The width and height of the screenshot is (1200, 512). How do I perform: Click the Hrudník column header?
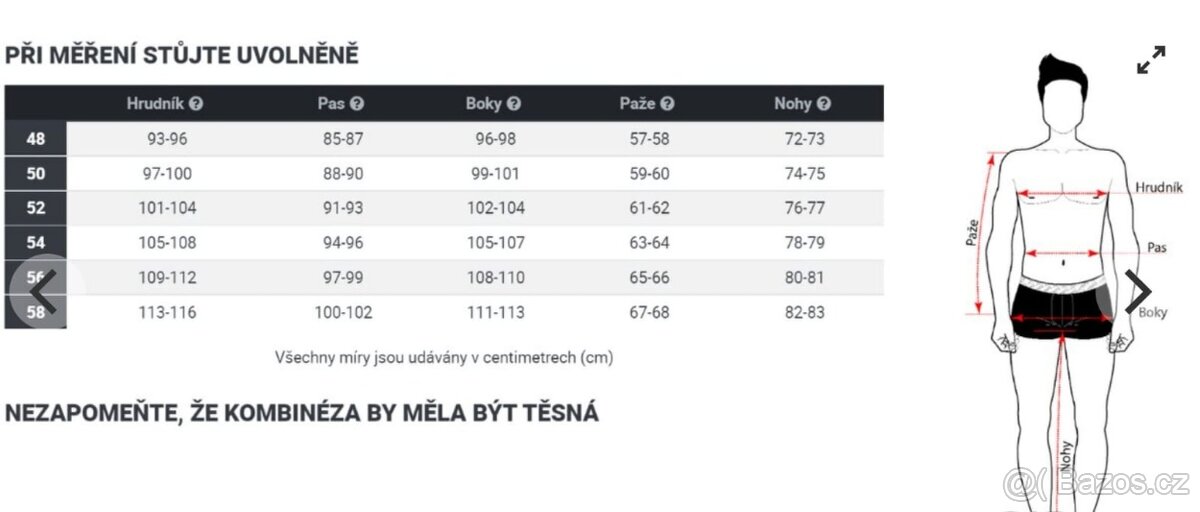click(155, 103)
